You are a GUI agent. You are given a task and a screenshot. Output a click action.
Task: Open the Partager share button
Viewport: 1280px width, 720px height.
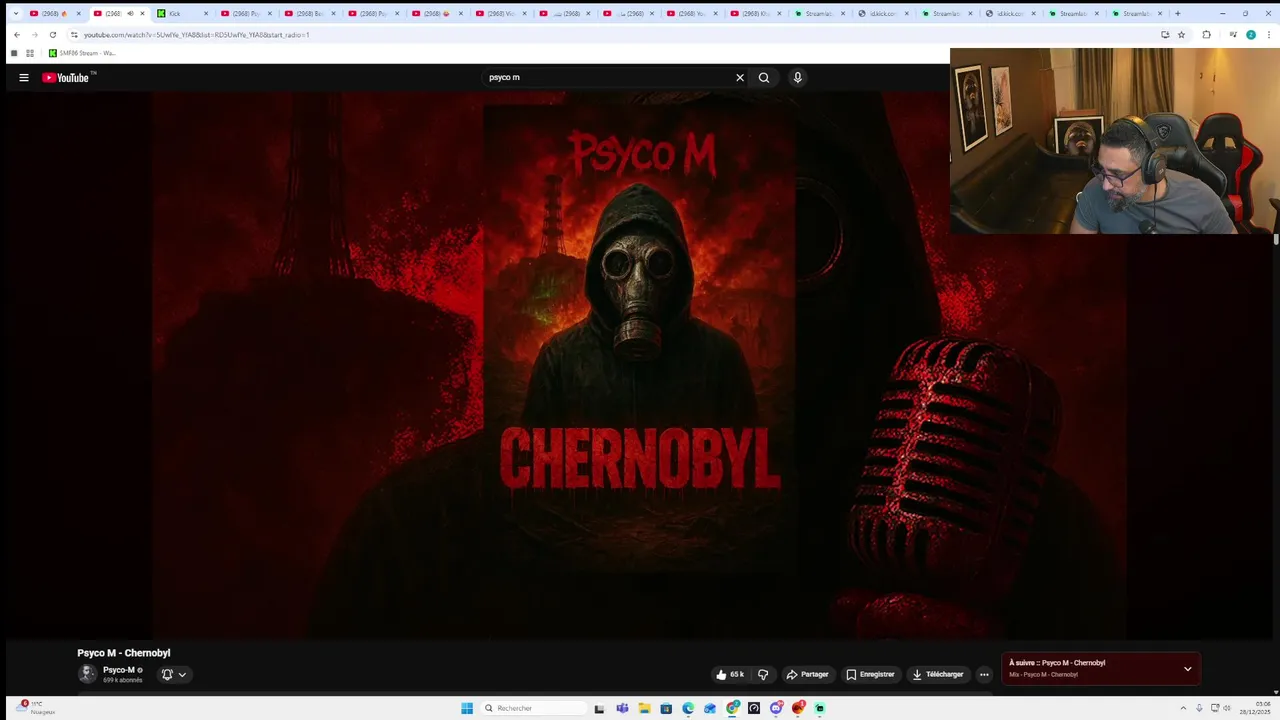(x=807, y=674)
